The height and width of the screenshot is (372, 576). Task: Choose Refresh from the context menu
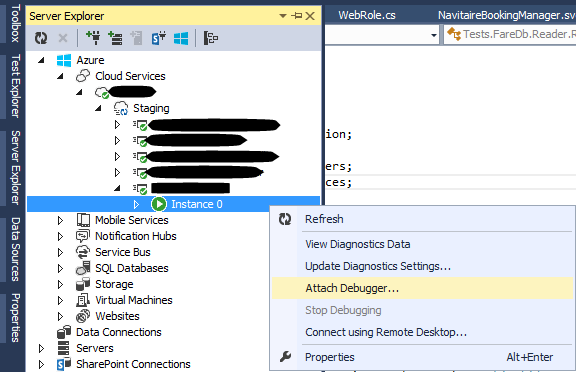point(422,219)
